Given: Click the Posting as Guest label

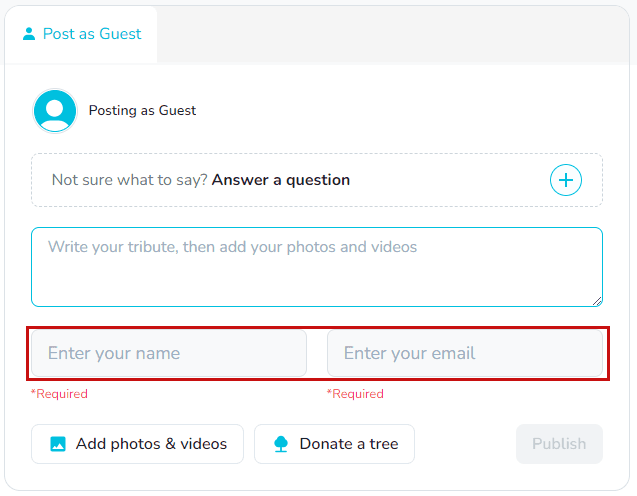Looking at the screenshot, I should [142, 111].
